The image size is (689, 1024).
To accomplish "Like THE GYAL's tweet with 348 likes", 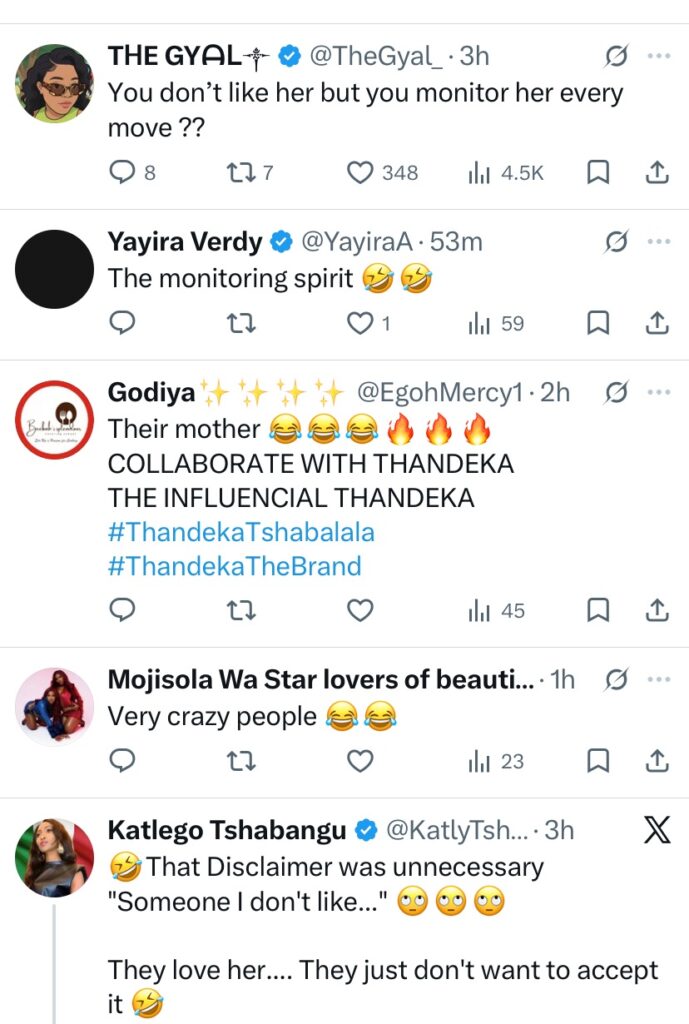I will (359, 173).
